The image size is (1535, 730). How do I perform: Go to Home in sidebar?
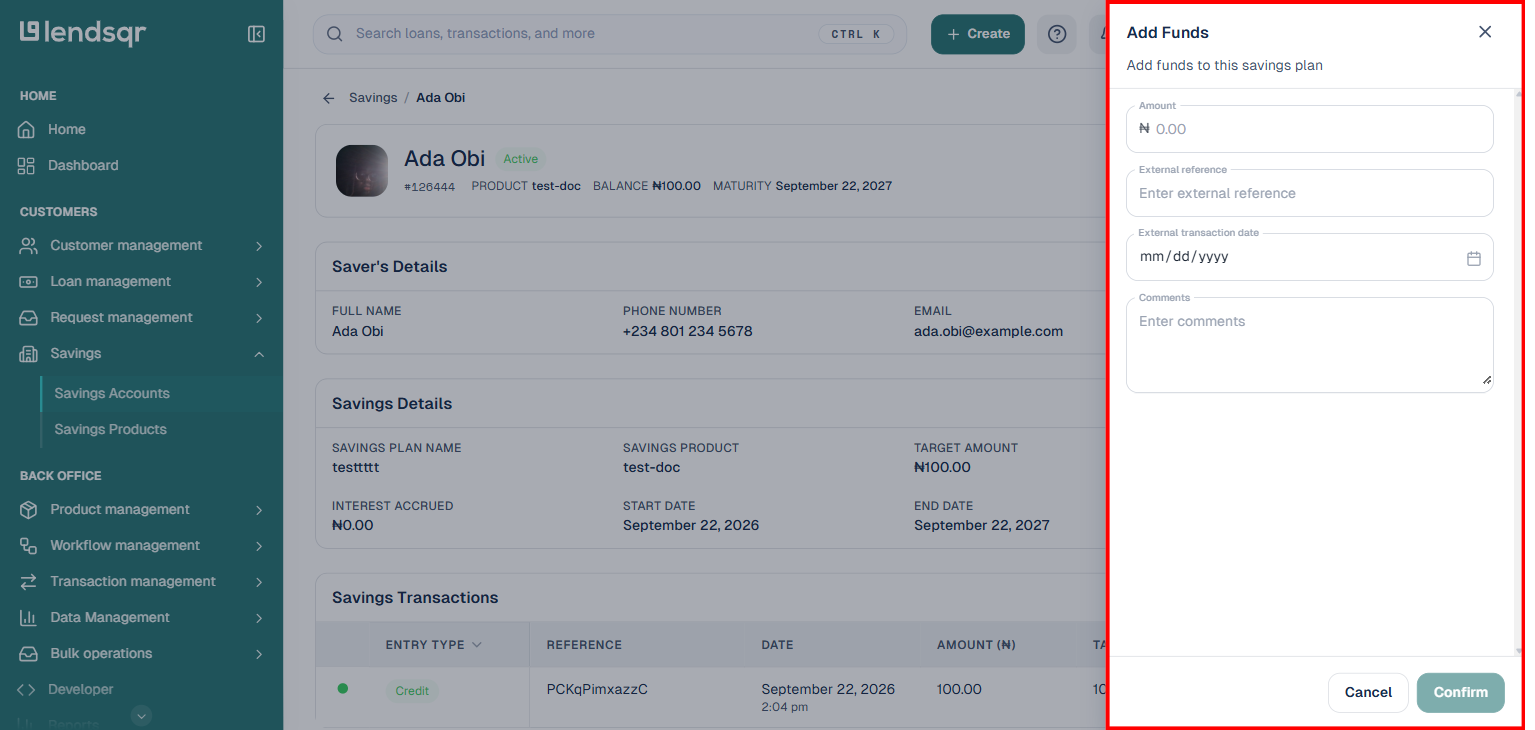pyautogui.click(x=67, y=129)
